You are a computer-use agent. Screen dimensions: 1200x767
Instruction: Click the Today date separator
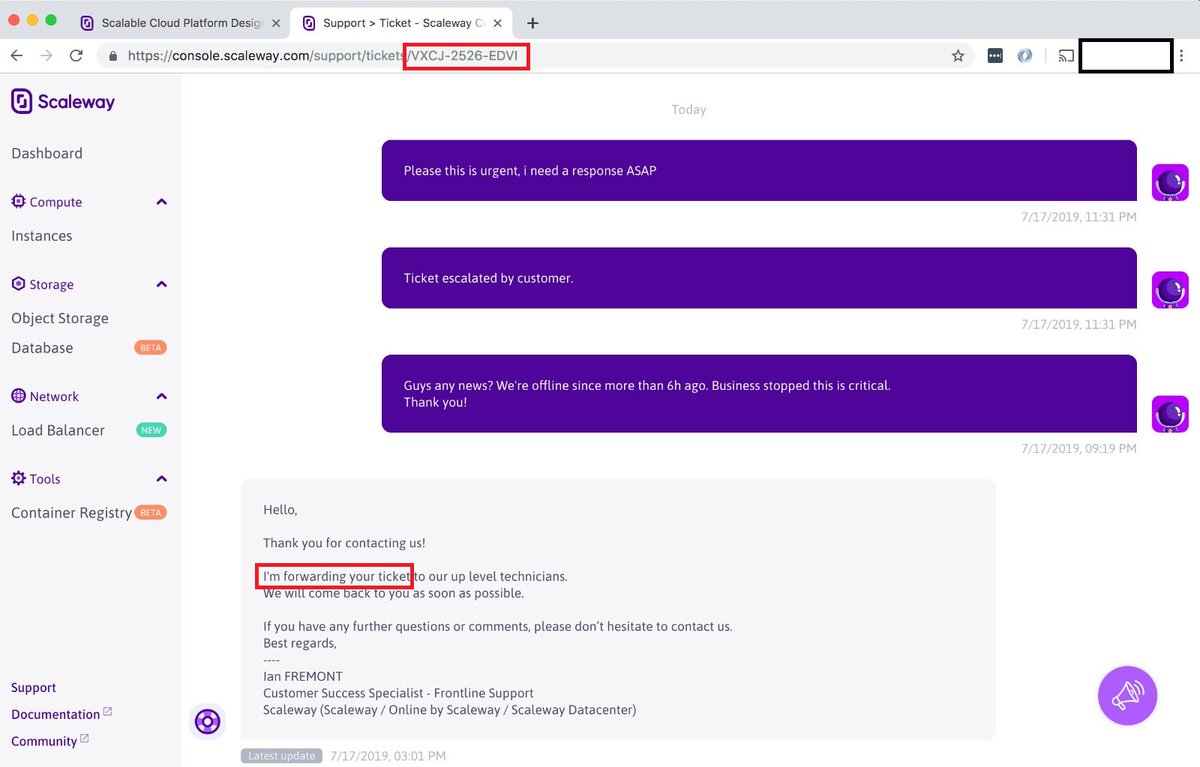coord(689,109)
